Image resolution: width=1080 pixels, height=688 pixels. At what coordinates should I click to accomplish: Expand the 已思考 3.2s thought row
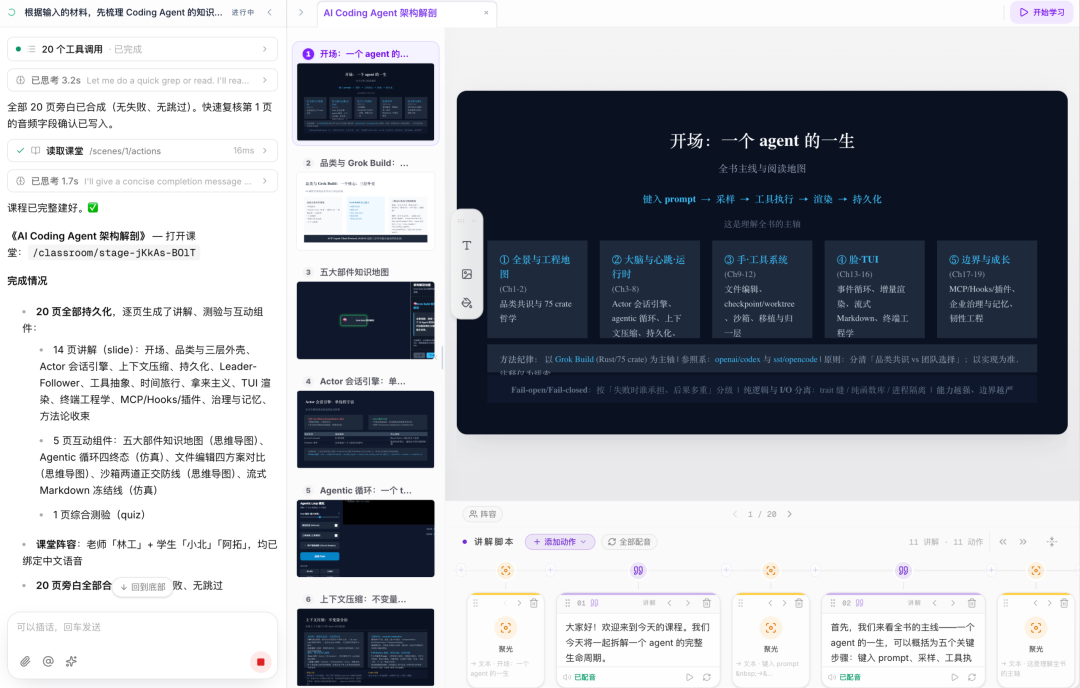coord(143,80)
